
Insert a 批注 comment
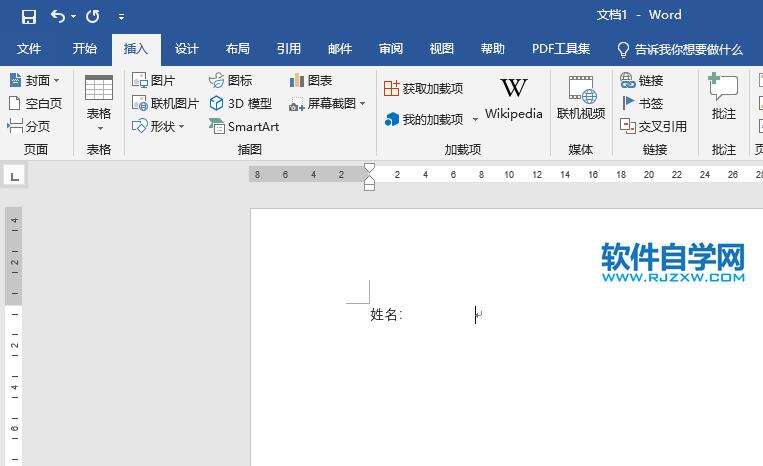point(724,97)
